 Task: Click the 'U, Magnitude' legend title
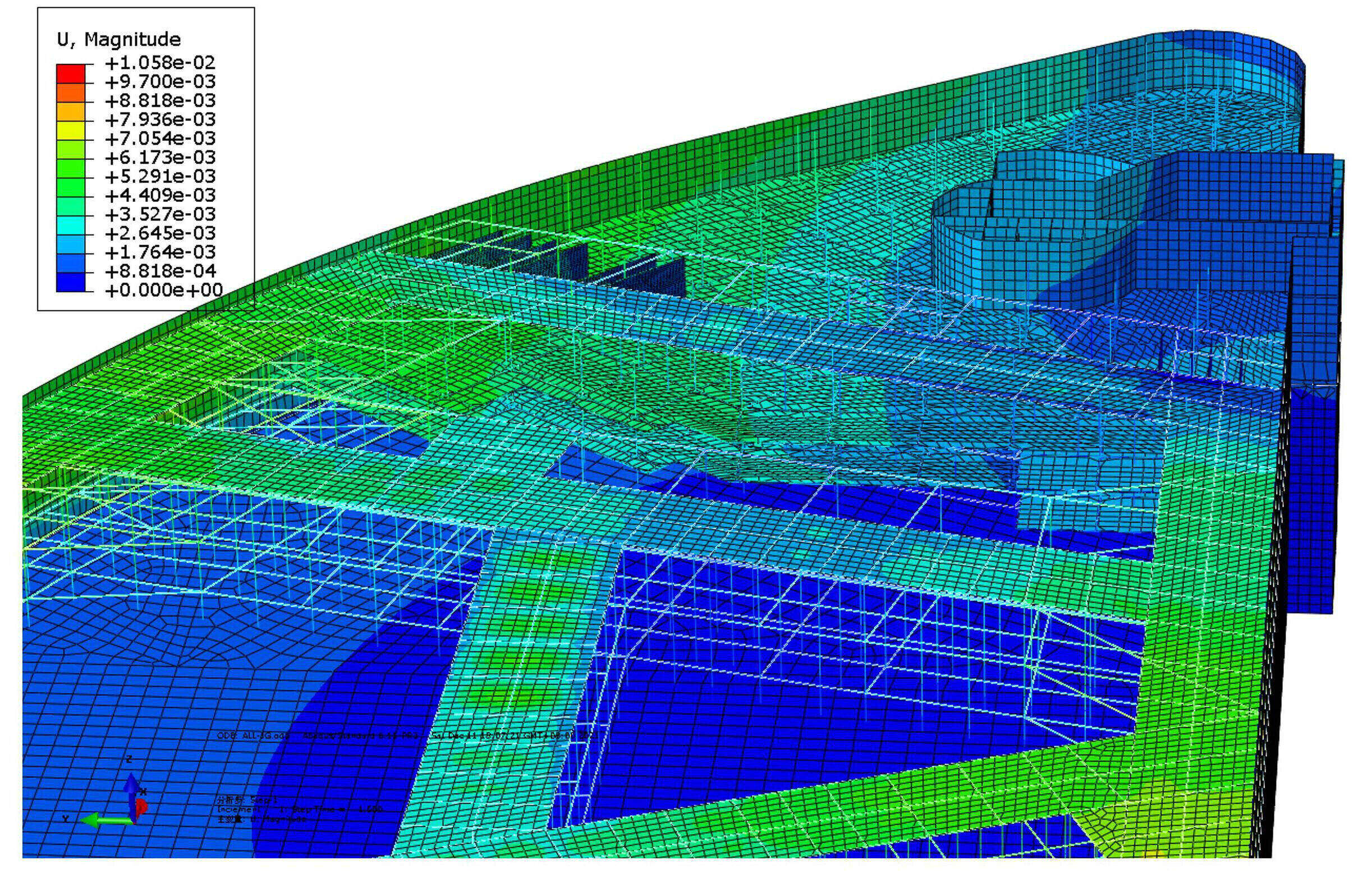point(119,39)
